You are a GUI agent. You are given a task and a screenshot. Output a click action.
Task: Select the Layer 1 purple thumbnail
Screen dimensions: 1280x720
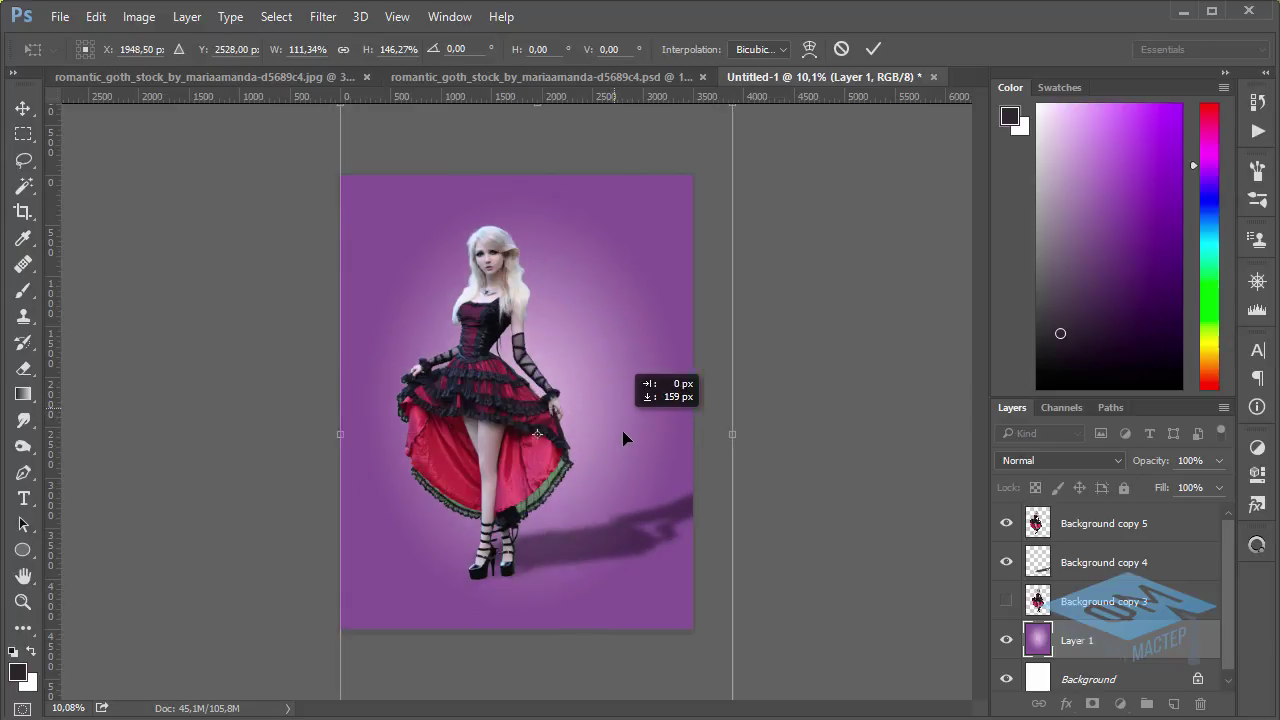pyautogui.click(x=1038, y=640)
